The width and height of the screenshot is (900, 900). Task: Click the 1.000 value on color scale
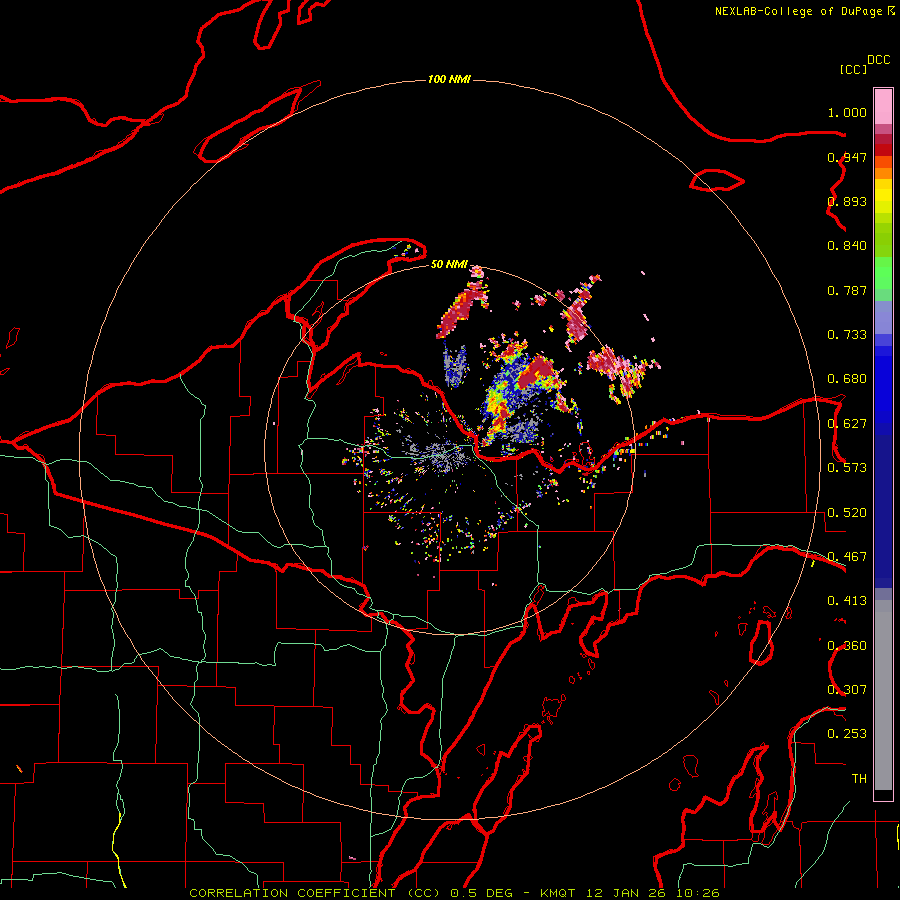coord(847,112)
